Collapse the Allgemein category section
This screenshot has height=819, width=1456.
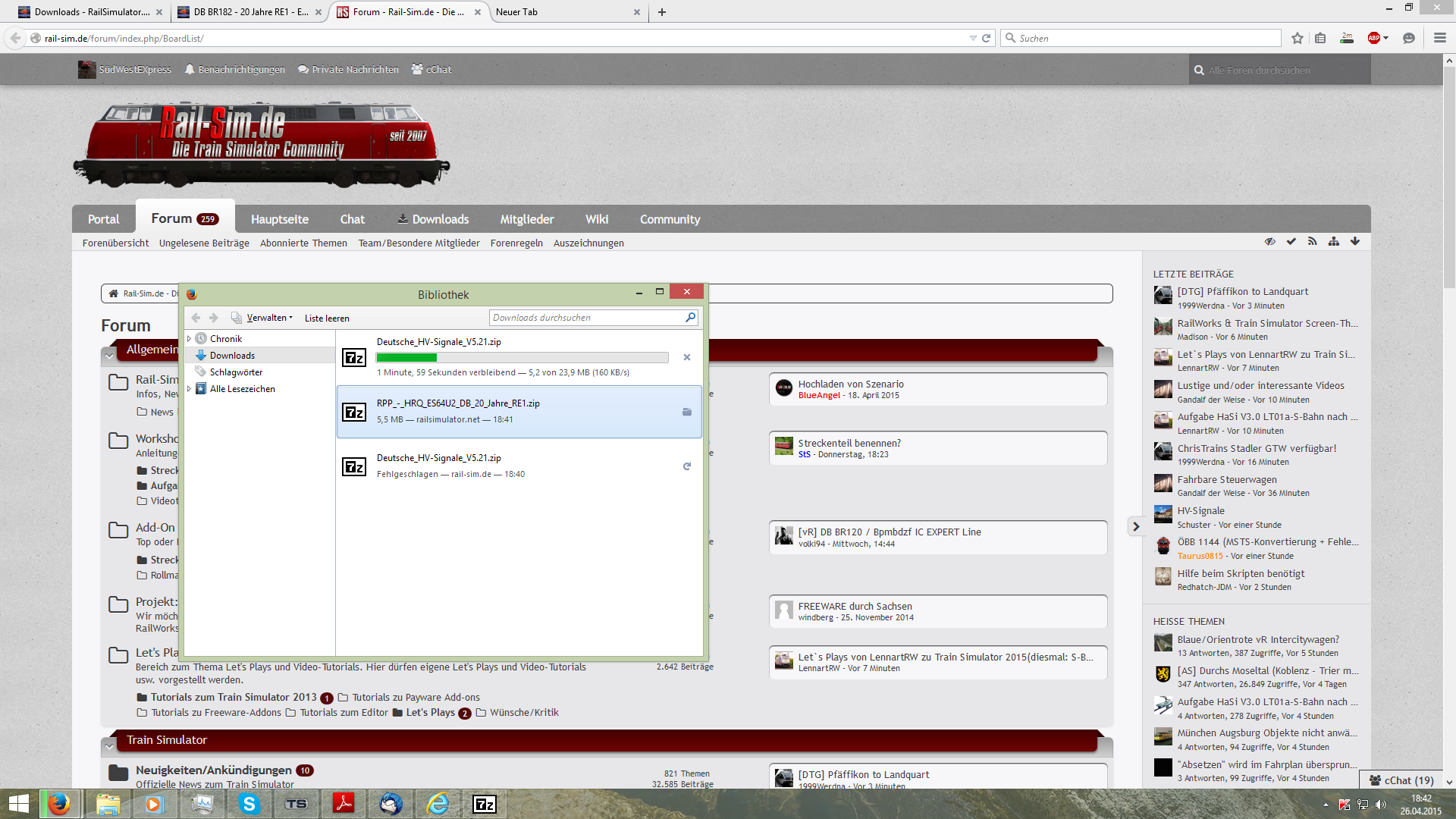pyautogui.click(x=110, y=354)
